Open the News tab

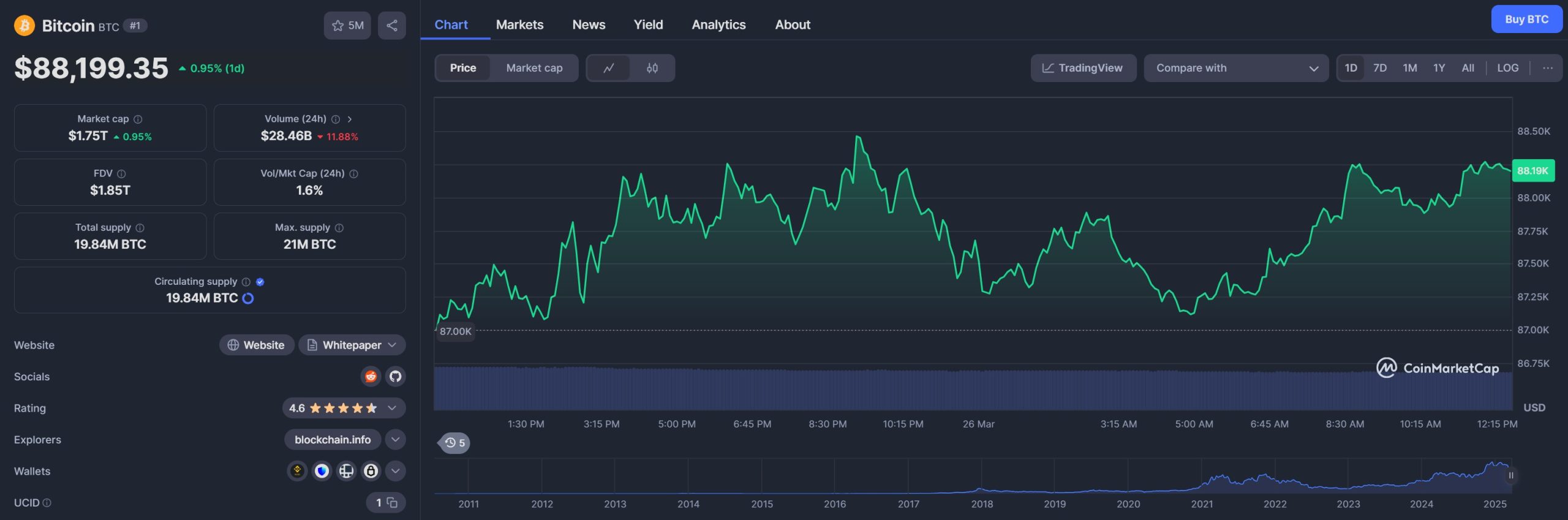click(x=589, y=24)
